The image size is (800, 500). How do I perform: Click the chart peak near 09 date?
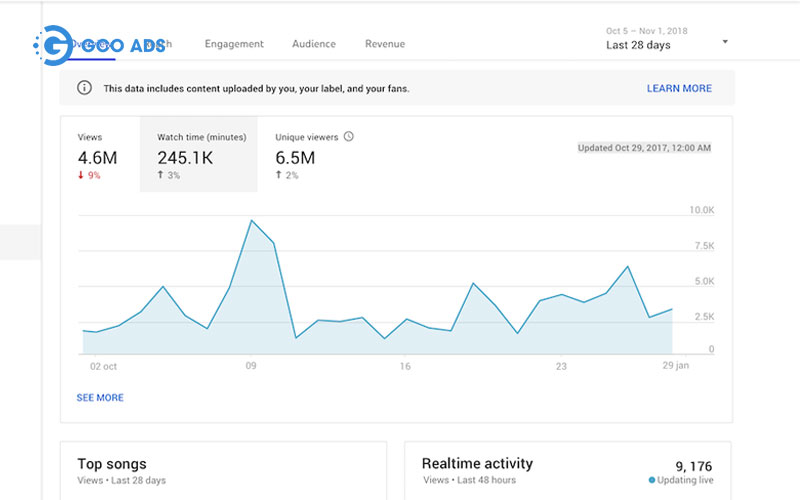[x=252, y=220]
